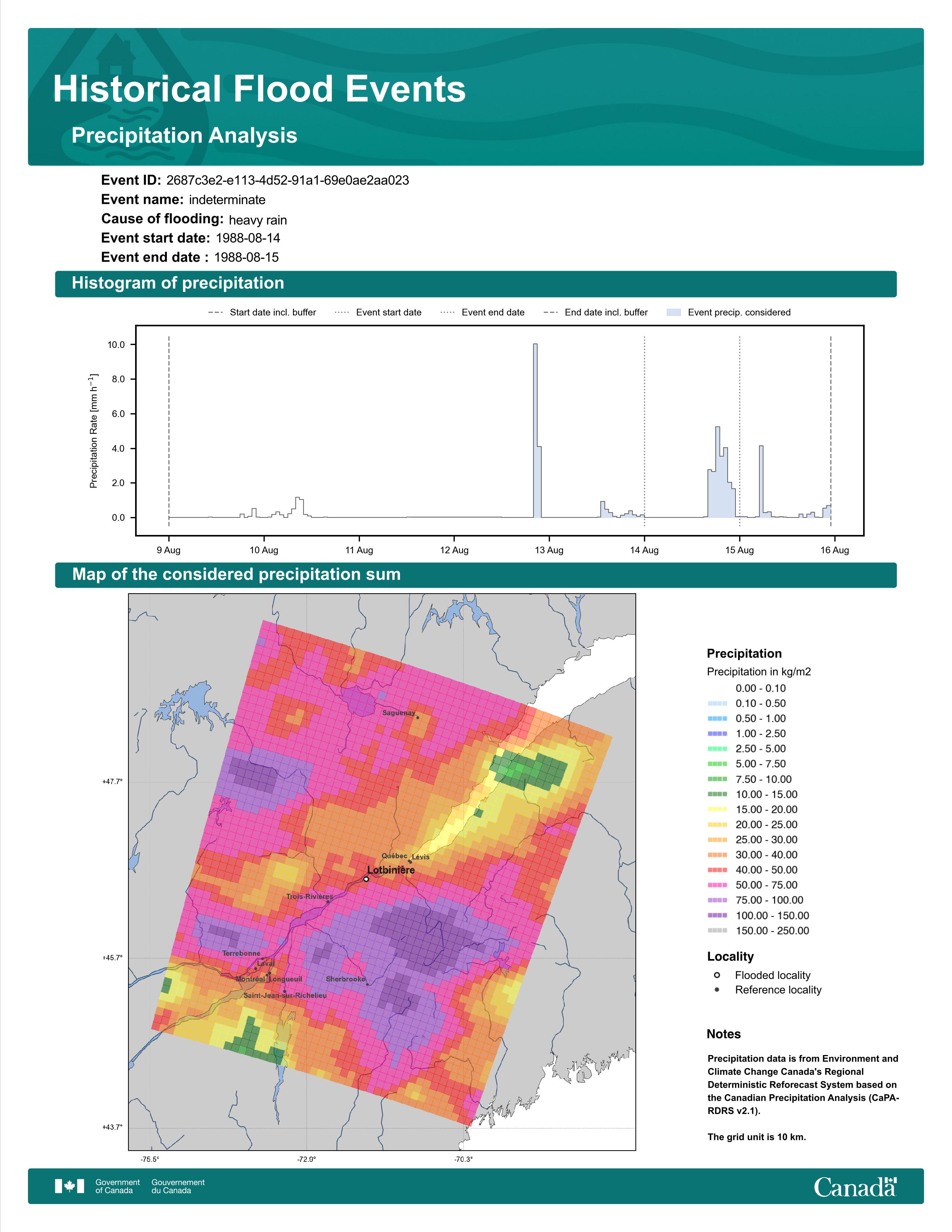Click the 10.00 - 15.00 dark green swatch
952x1232 pixels.
point(718,794)
